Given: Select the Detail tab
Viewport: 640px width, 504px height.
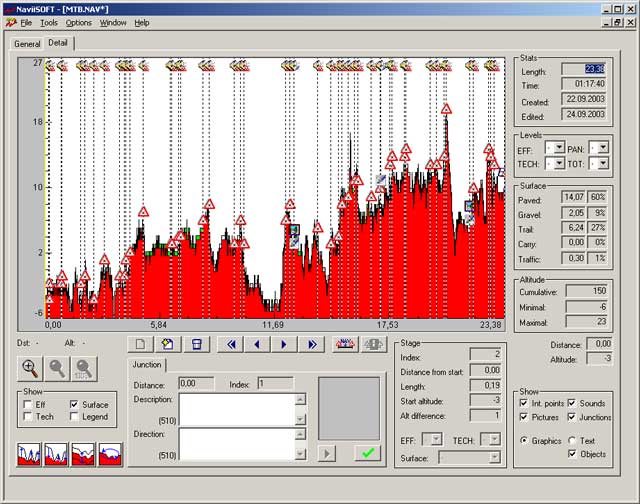Looking at the screenshot, I should [58, 42].
